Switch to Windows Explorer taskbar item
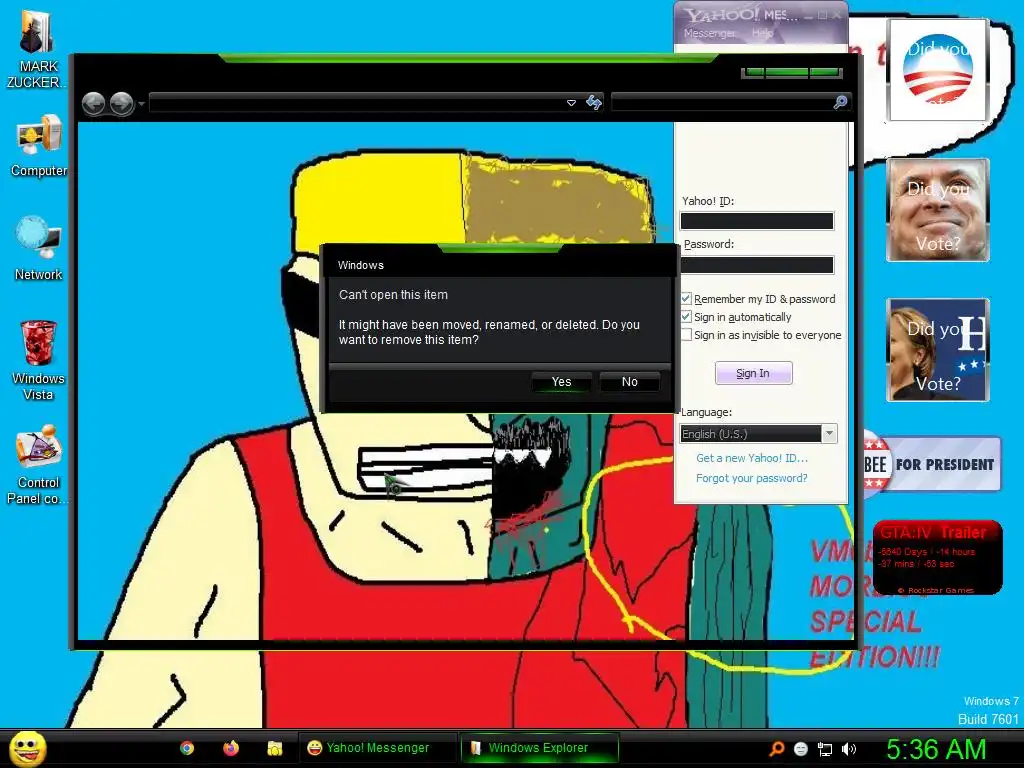 (539, 748)
